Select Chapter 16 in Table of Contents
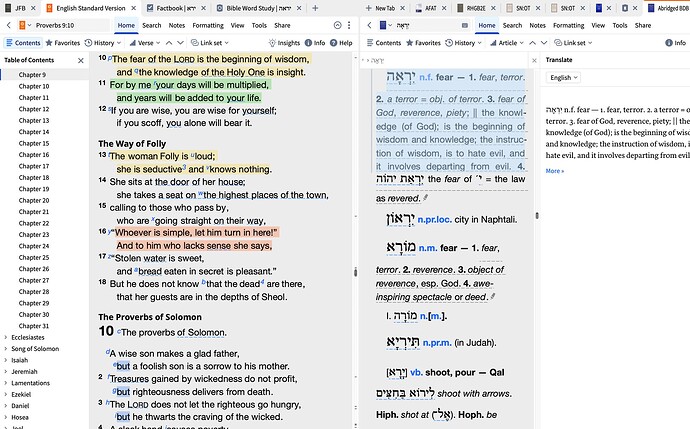Image resolution: width=690 pixels, height=429 pixels. (x=34, y=155)
